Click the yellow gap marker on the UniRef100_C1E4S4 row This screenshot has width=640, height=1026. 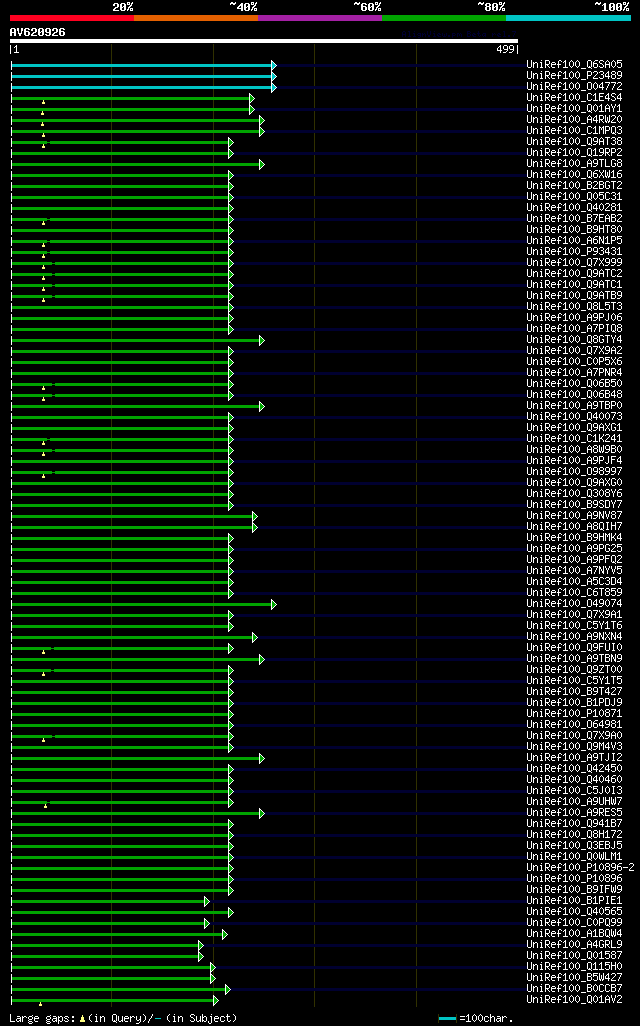tap(43, 102)
